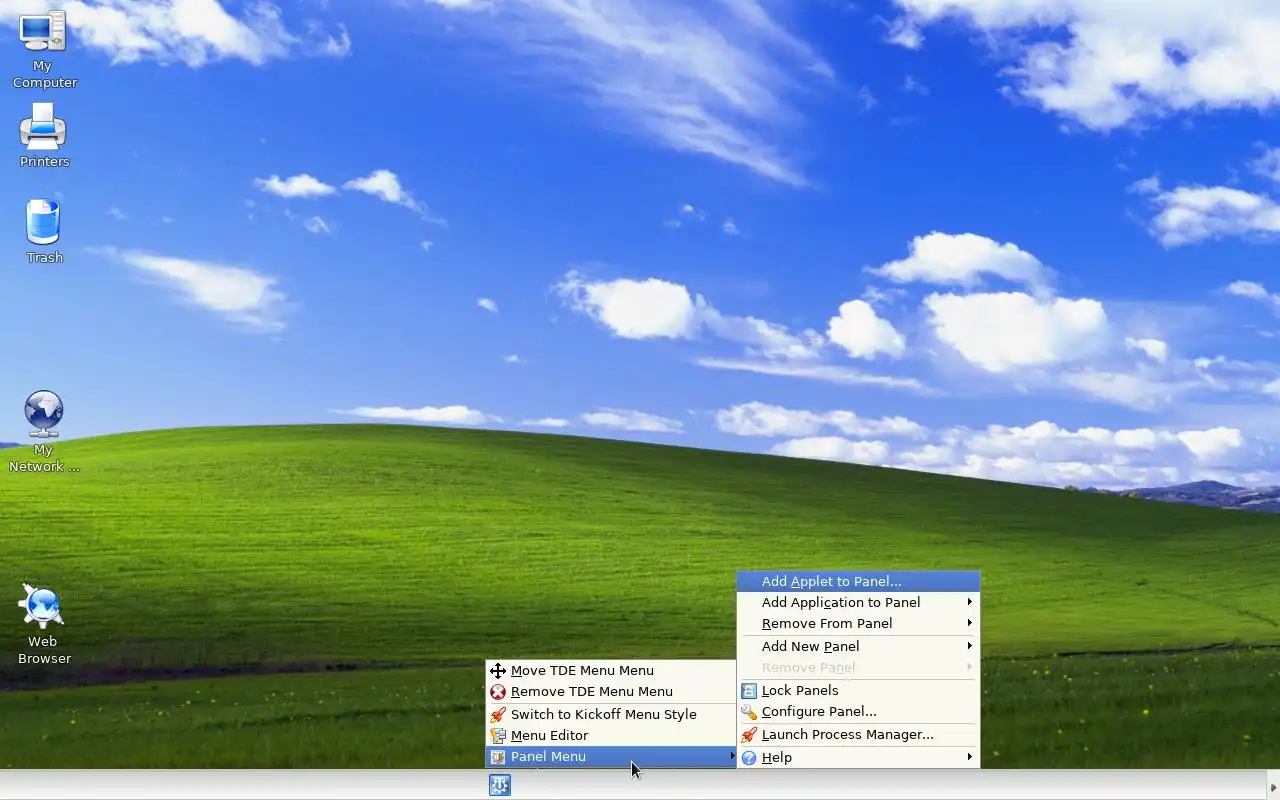
Task: Expand the Help submenu
Action: pos(858,758)
